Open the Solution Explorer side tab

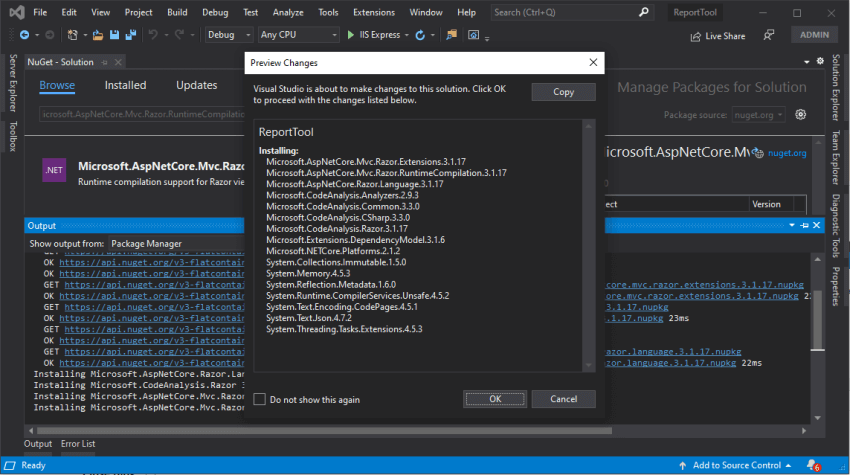835,87
